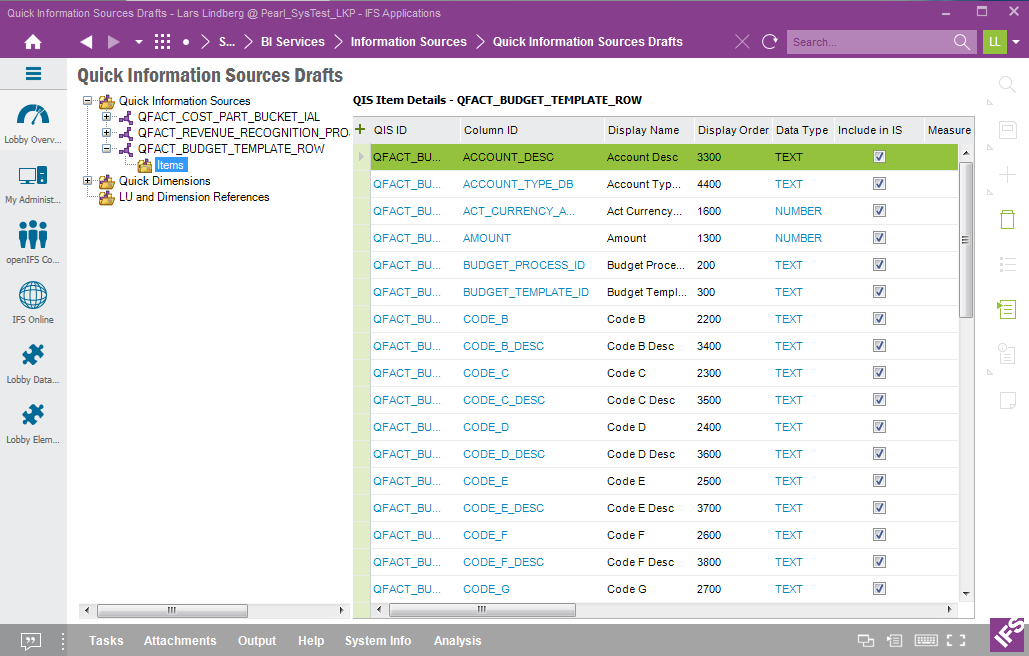Go back with the left arrow icon
This screenshot has width=1029, height=656.
(86, 42)
